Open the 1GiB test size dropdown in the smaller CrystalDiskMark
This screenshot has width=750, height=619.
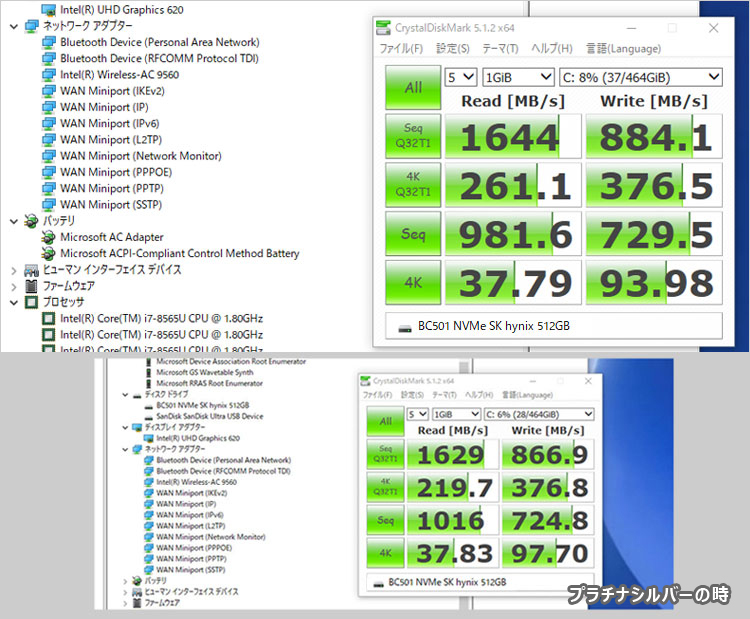[456, 414]
